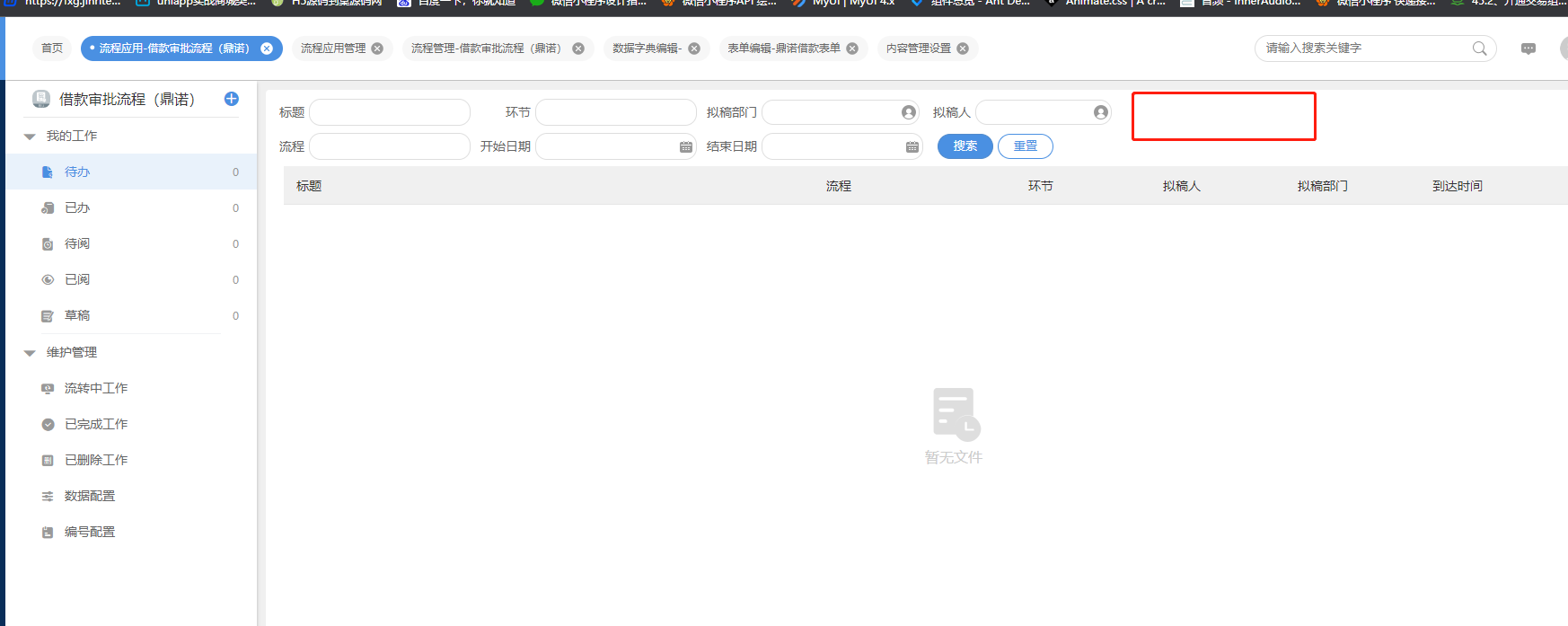1568x626 pixels.
Task: Click person icon in 拟稿人 field
Action: (x=1100, y=112)
